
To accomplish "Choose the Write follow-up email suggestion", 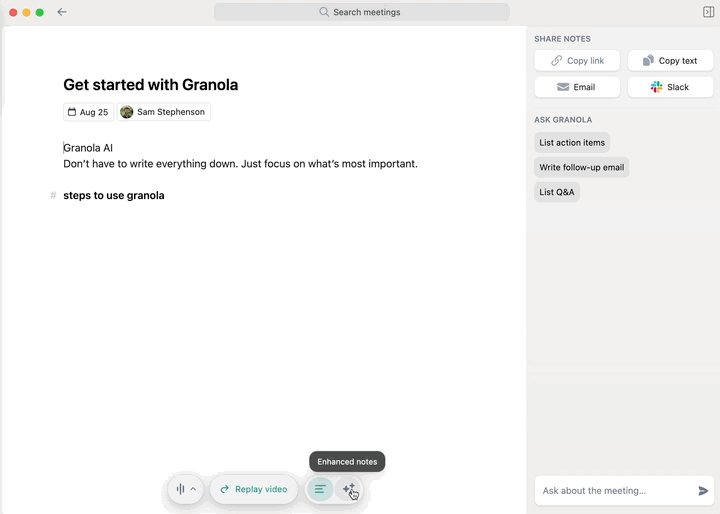I will point(581,167).
